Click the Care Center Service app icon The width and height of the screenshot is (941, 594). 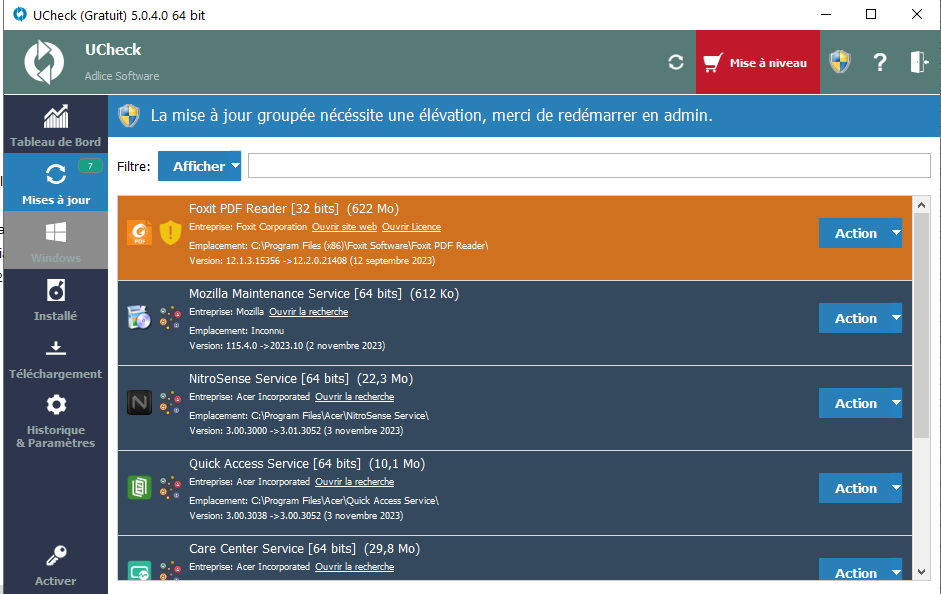pos(139,570)
